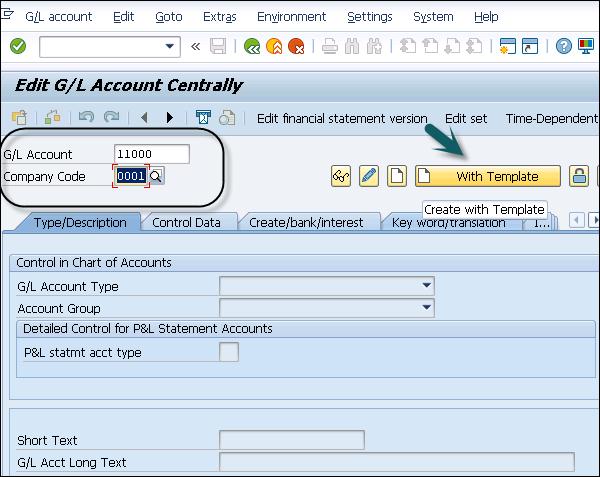Click the first application toolbar clipboard icon
Viewport: 600px width, 477px height.
[x=19, y=117]
